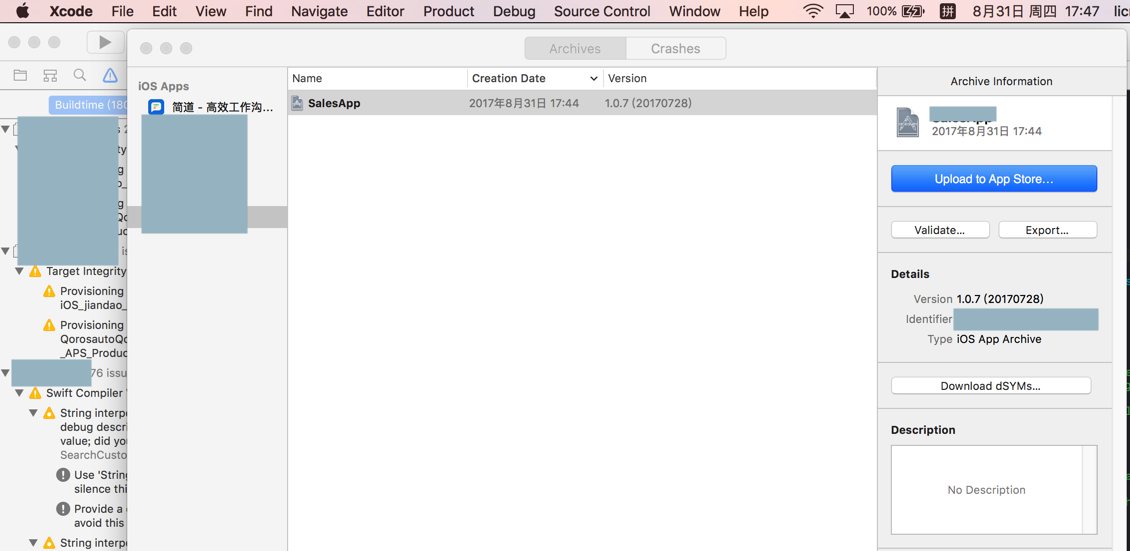
Task: Select the Buildtime issues filter
Action: click(x=89, y=105)
